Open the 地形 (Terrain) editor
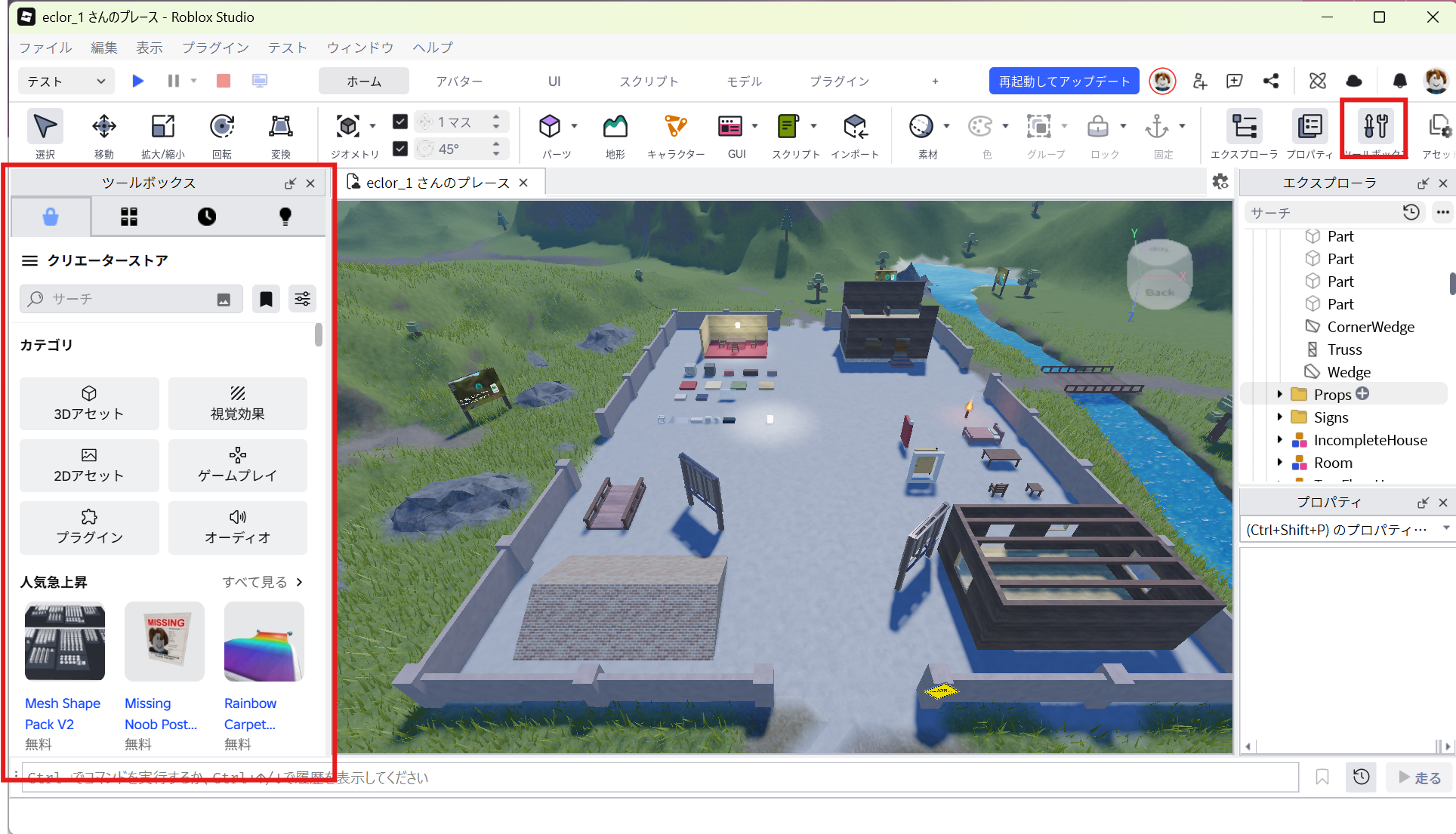The height and width of the screenshot is (834, 1456). 615,134
